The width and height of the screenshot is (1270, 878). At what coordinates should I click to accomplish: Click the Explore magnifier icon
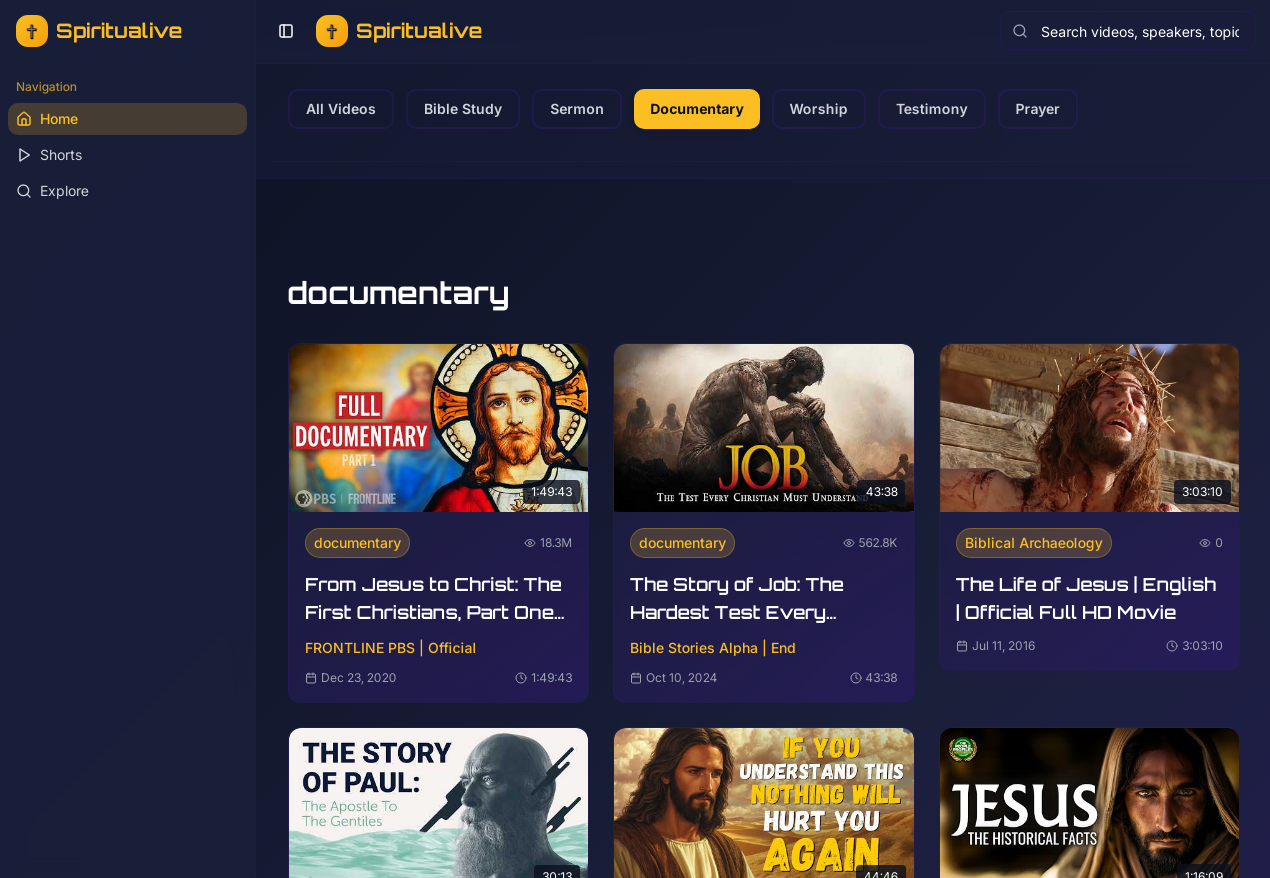24,191
